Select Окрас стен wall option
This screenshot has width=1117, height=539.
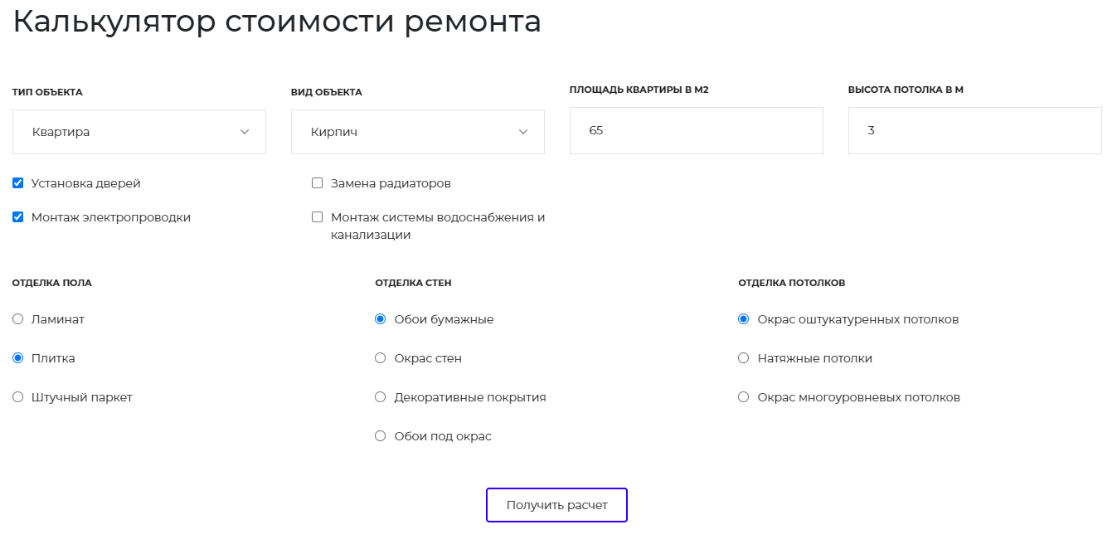click(x=380, y=358)
